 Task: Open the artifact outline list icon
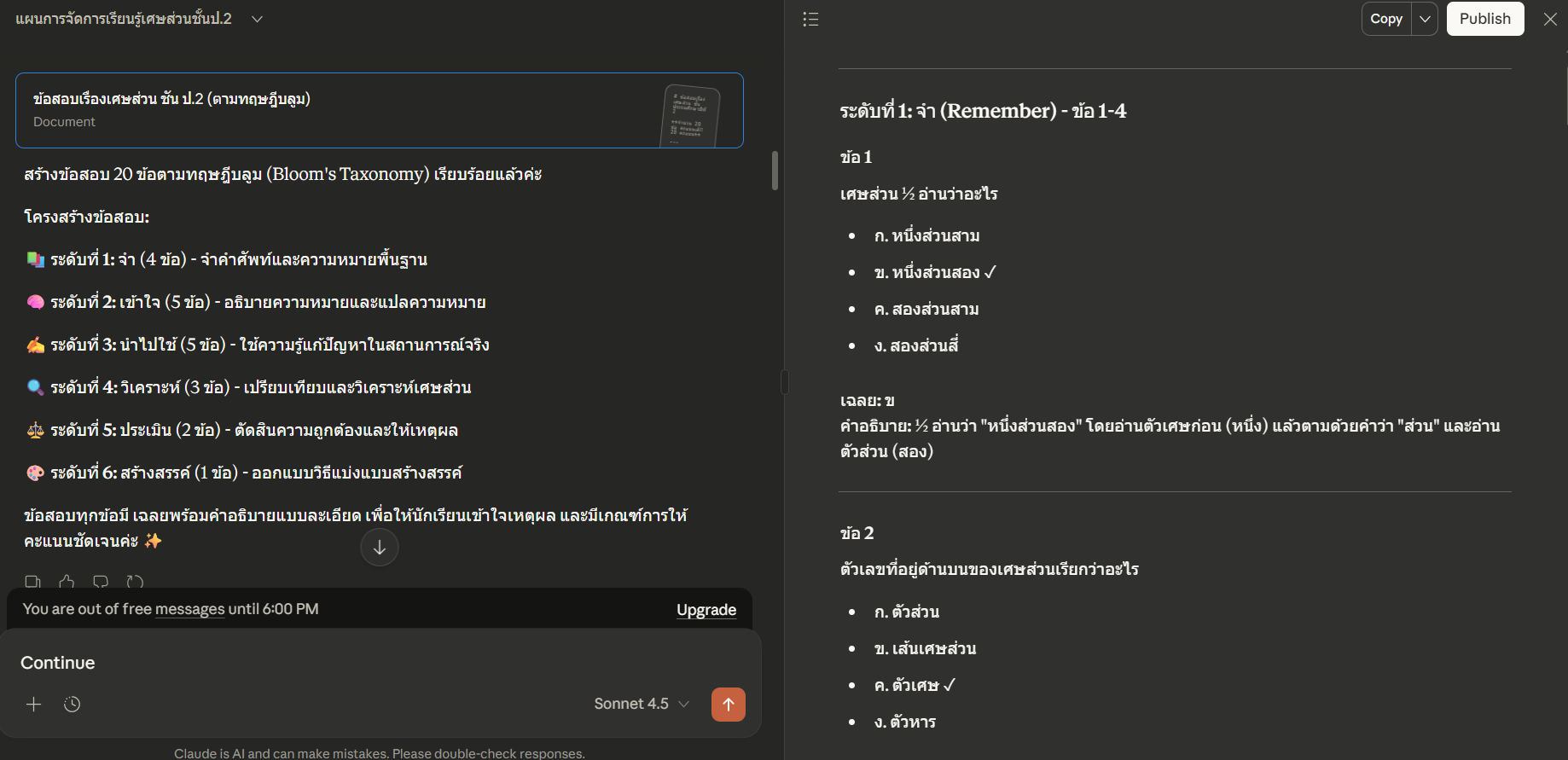click(x=810, y=19)
